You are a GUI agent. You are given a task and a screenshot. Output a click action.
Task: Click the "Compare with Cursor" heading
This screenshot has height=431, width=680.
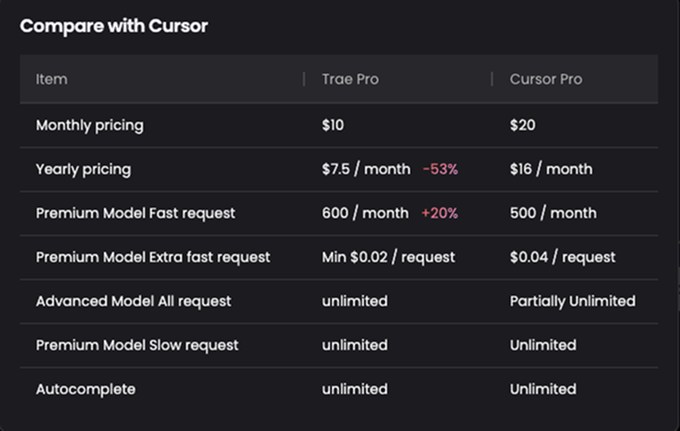coord(114,26)
